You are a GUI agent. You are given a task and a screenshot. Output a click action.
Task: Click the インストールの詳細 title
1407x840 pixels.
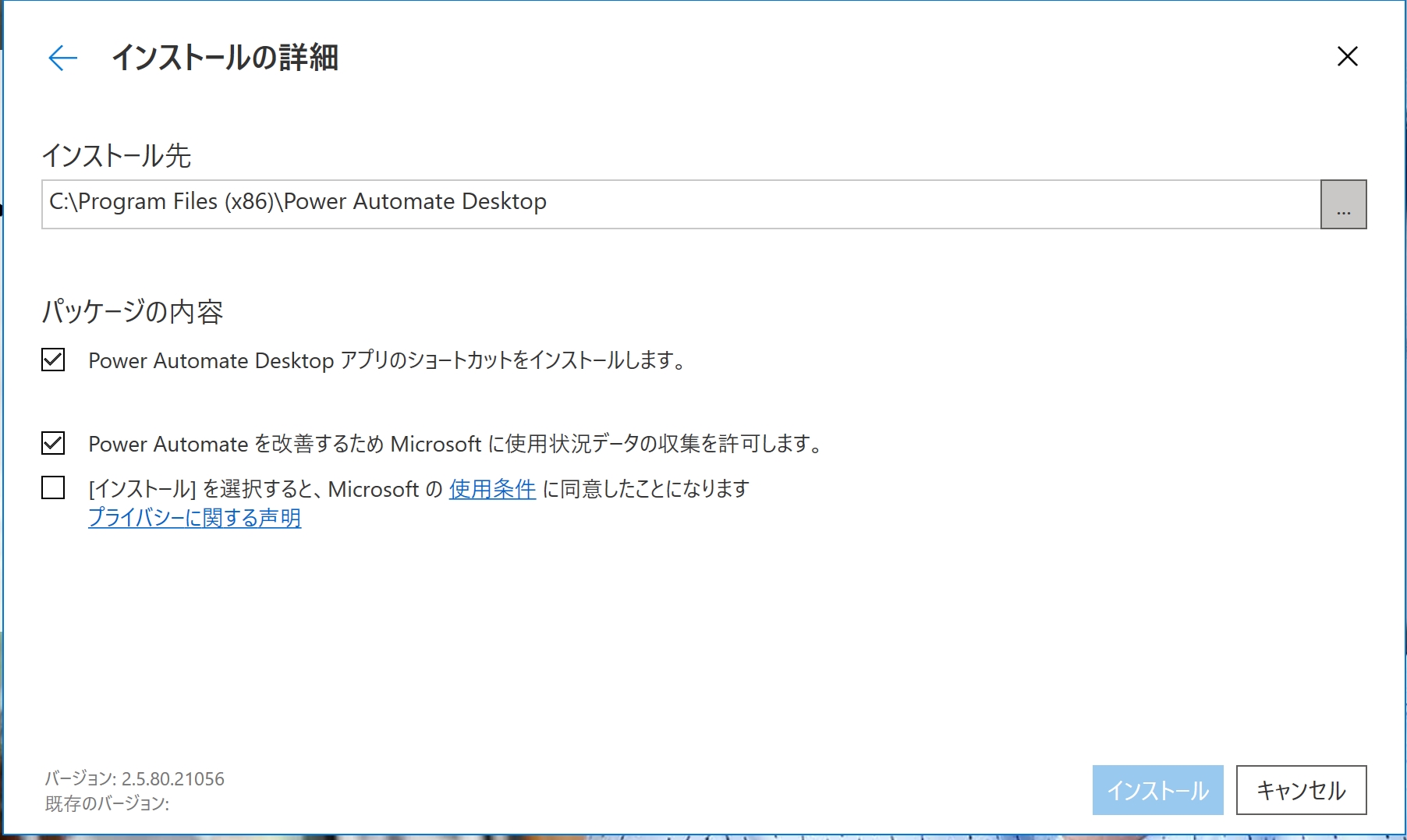225,58
